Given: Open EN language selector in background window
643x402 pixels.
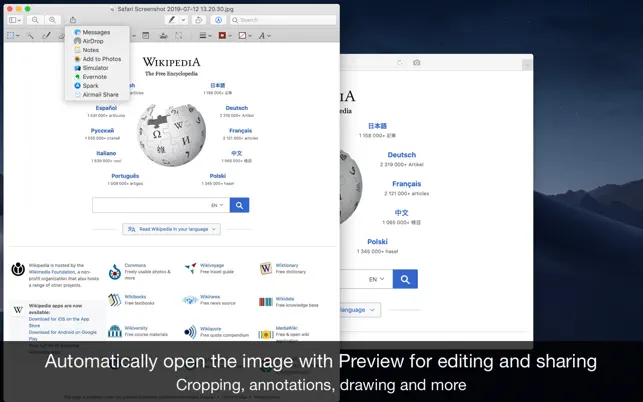Looking at the screenshot, I should [376, 279].
